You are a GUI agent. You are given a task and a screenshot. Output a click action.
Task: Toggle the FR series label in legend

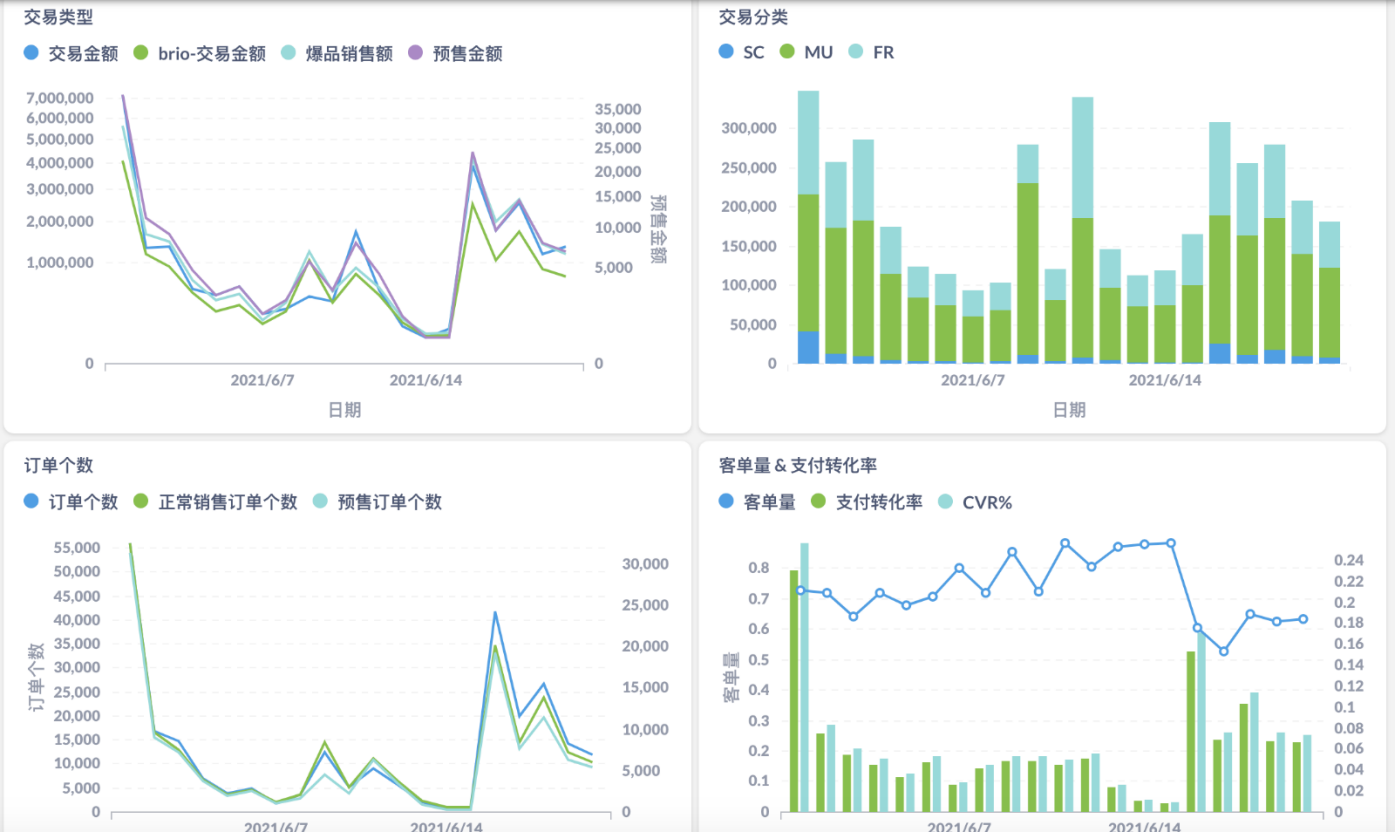[883, 52]
